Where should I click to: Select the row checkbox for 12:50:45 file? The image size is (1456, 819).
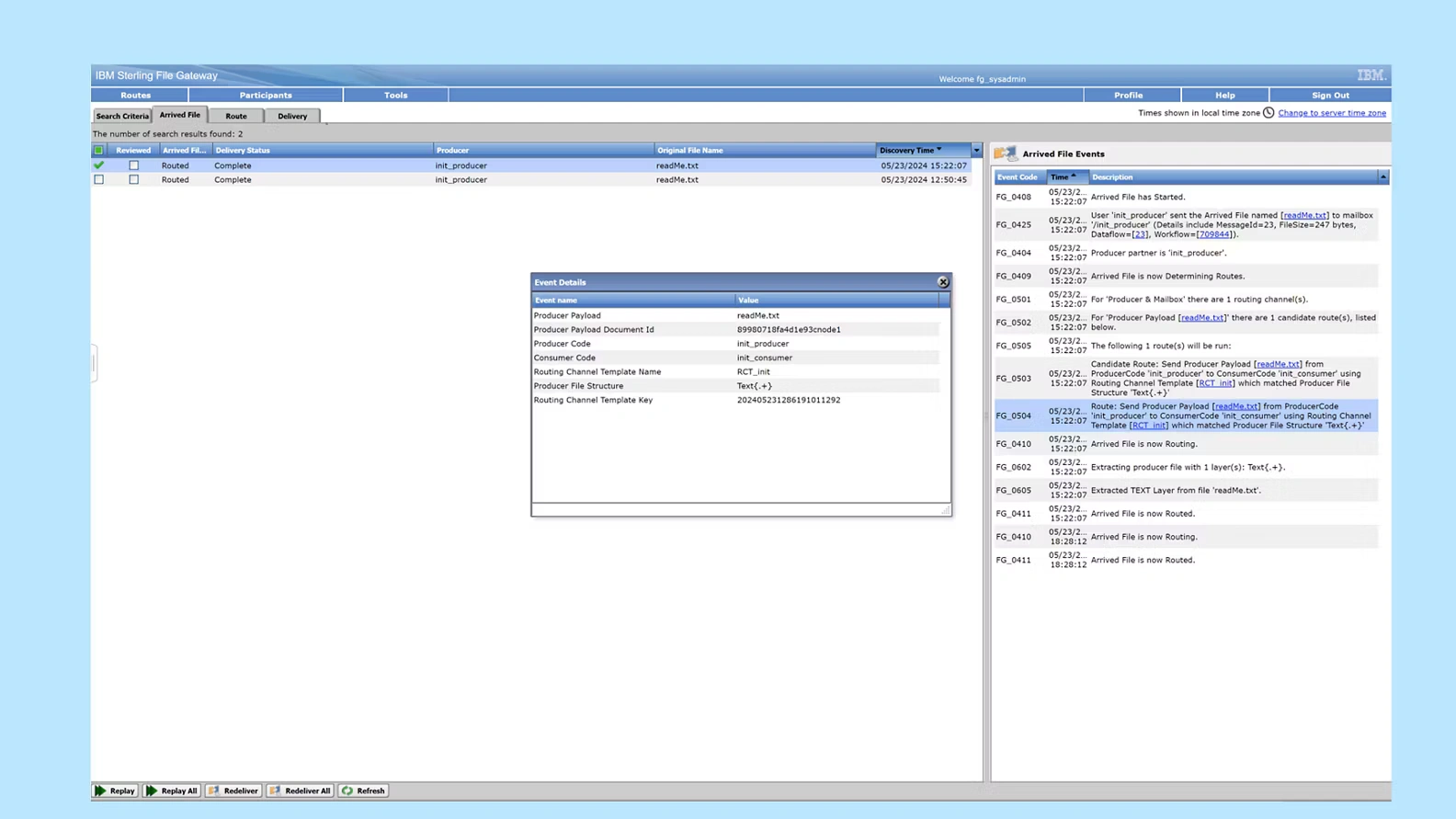click(x=98, y=180)
